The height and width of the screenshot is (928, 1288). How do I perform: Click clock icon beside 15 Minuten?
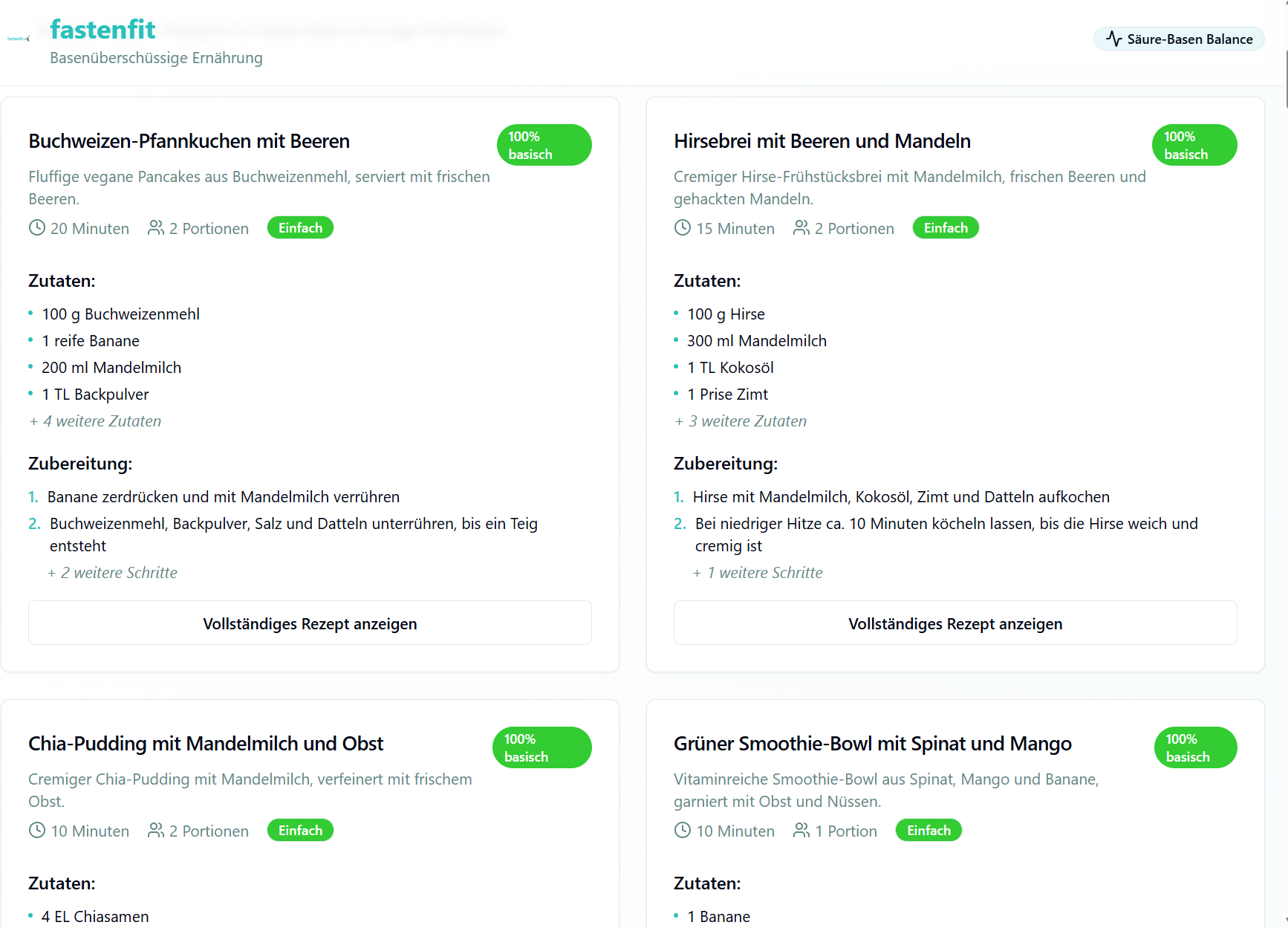(x=683, y=227)
